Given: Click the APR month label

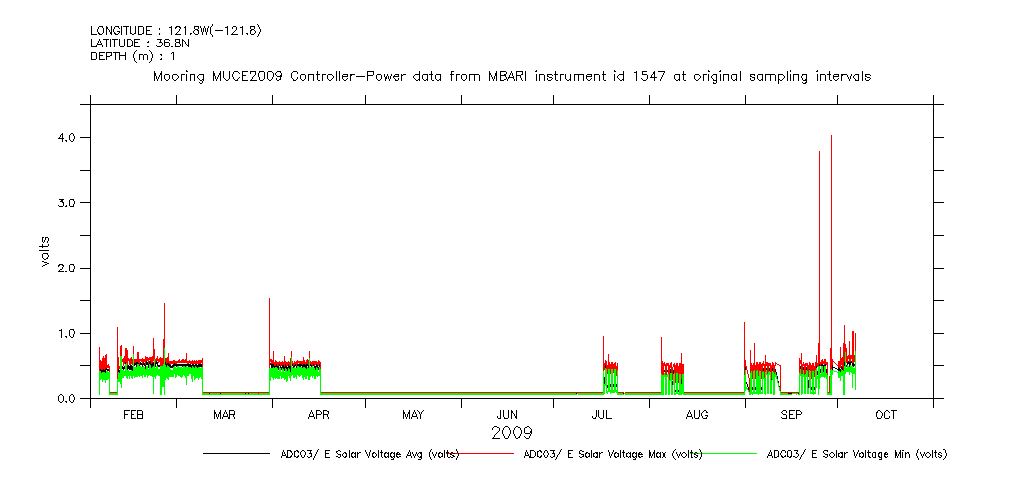Looking at the screenshot, I should point(318,414).
